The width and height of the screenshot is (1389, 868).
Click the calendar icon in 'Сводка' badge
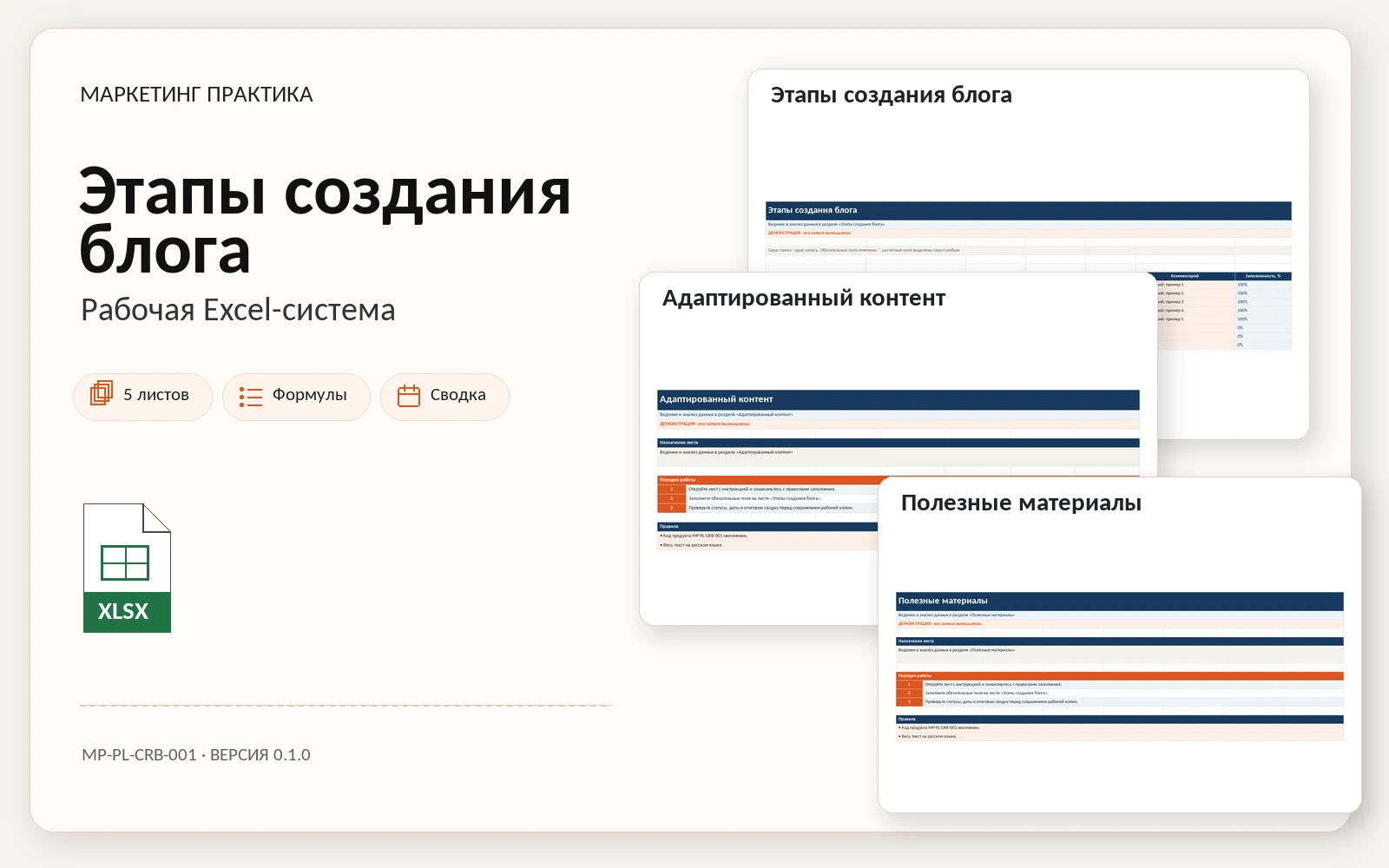pyautogui.click(x=409, y=396)
